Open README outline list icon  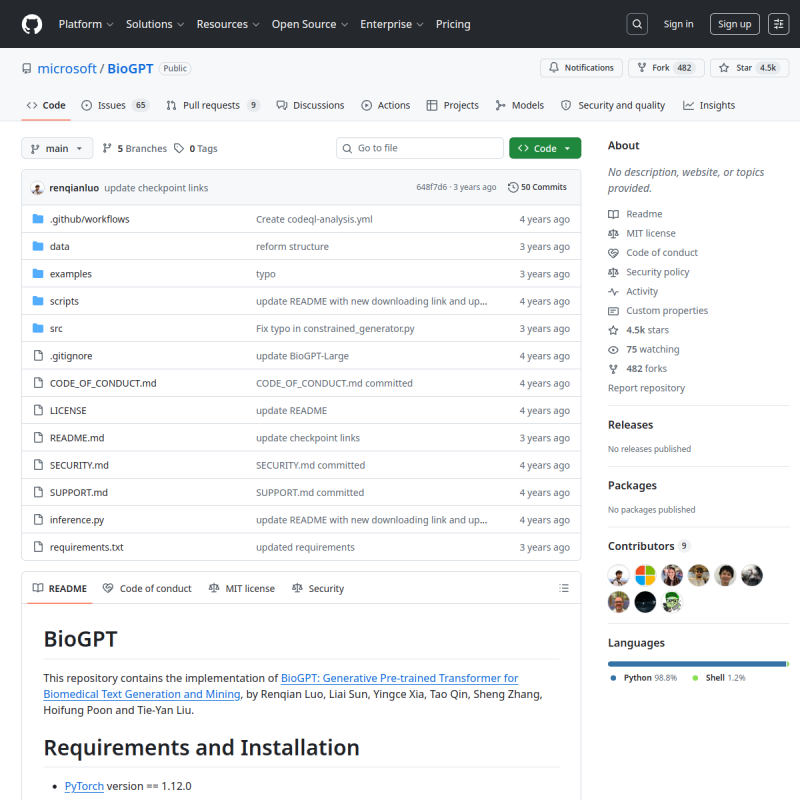564,588
